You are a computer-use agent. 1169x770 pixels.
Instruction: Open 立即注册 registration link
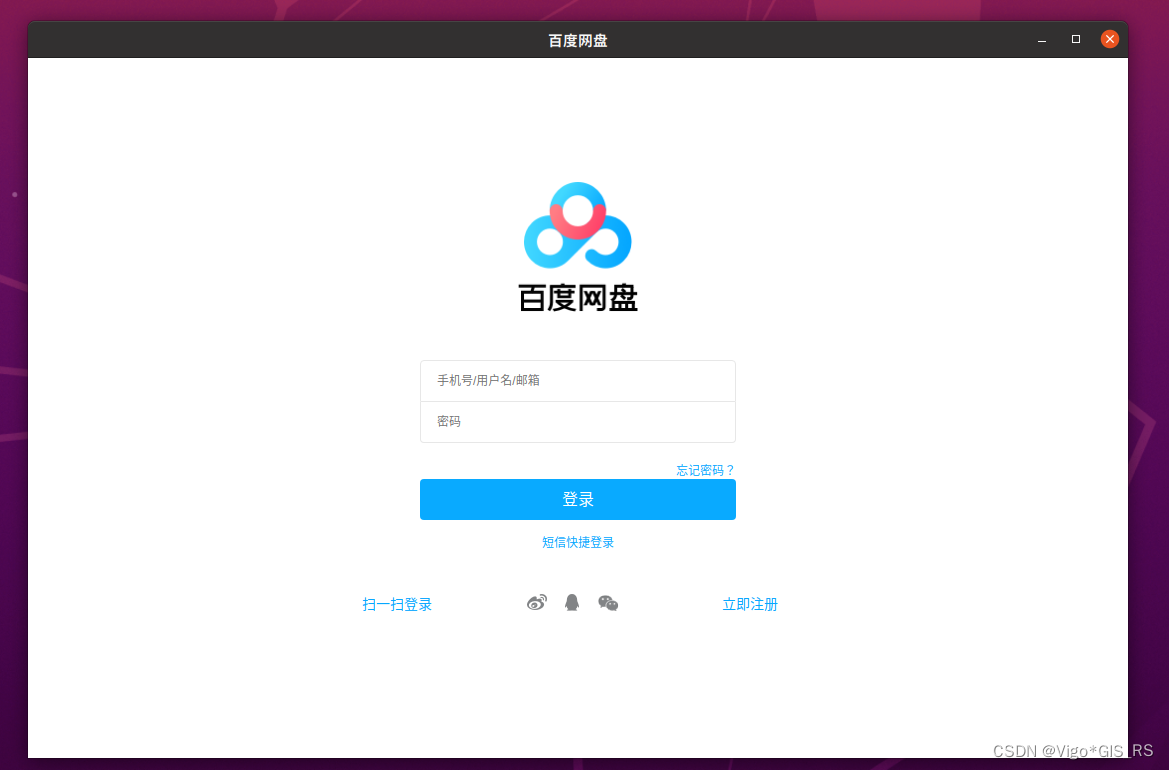pos(750,603)
